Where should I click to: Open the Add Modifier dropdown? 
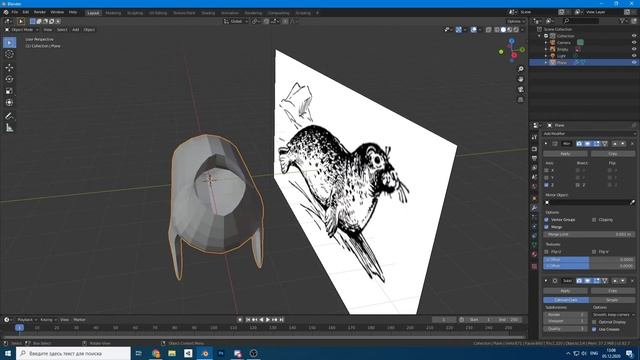pyautogui.click(x=589, y=133)
